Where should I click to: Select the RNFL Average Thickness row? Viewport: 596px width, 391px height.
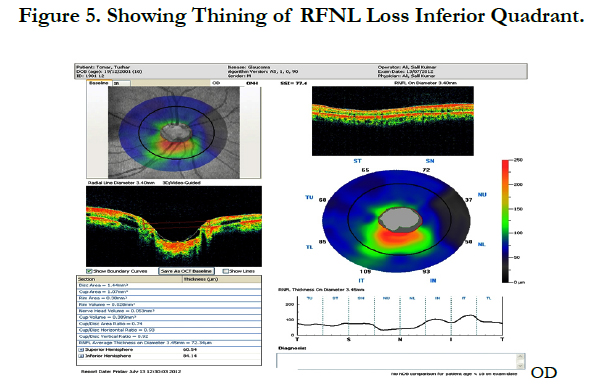(x=169, y=343)
